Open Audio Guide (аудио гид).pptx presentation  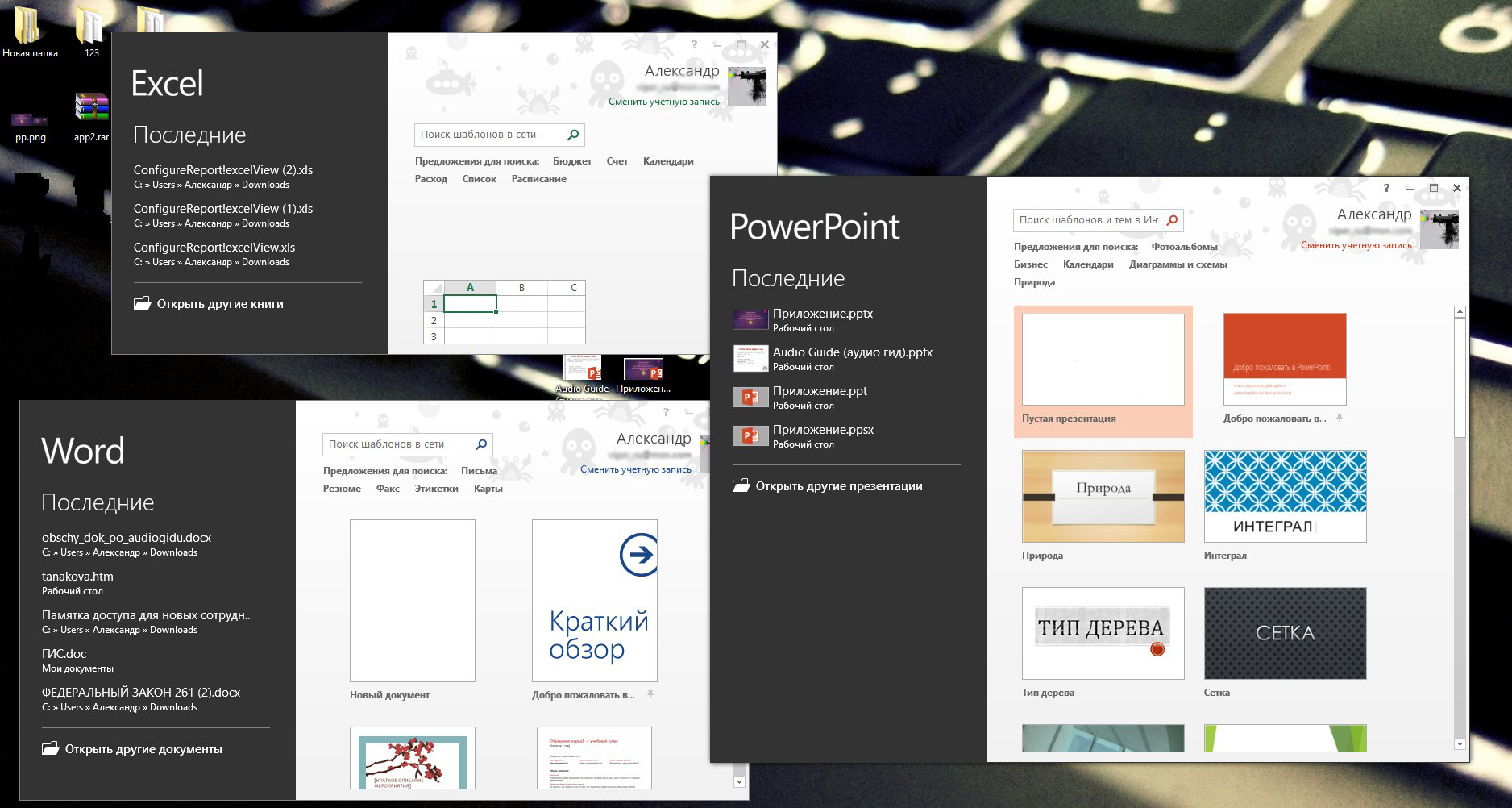coord(852,352)
